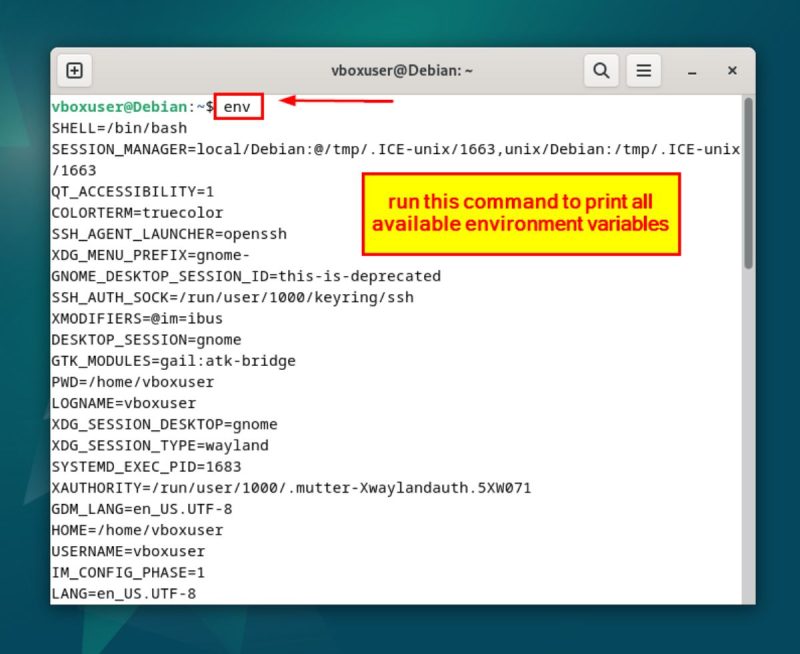Image resolution: width=800 pixels, height=654 pixels.
Task: Click the green vboxuser@Debian prompt text
Action: (119, 106)
